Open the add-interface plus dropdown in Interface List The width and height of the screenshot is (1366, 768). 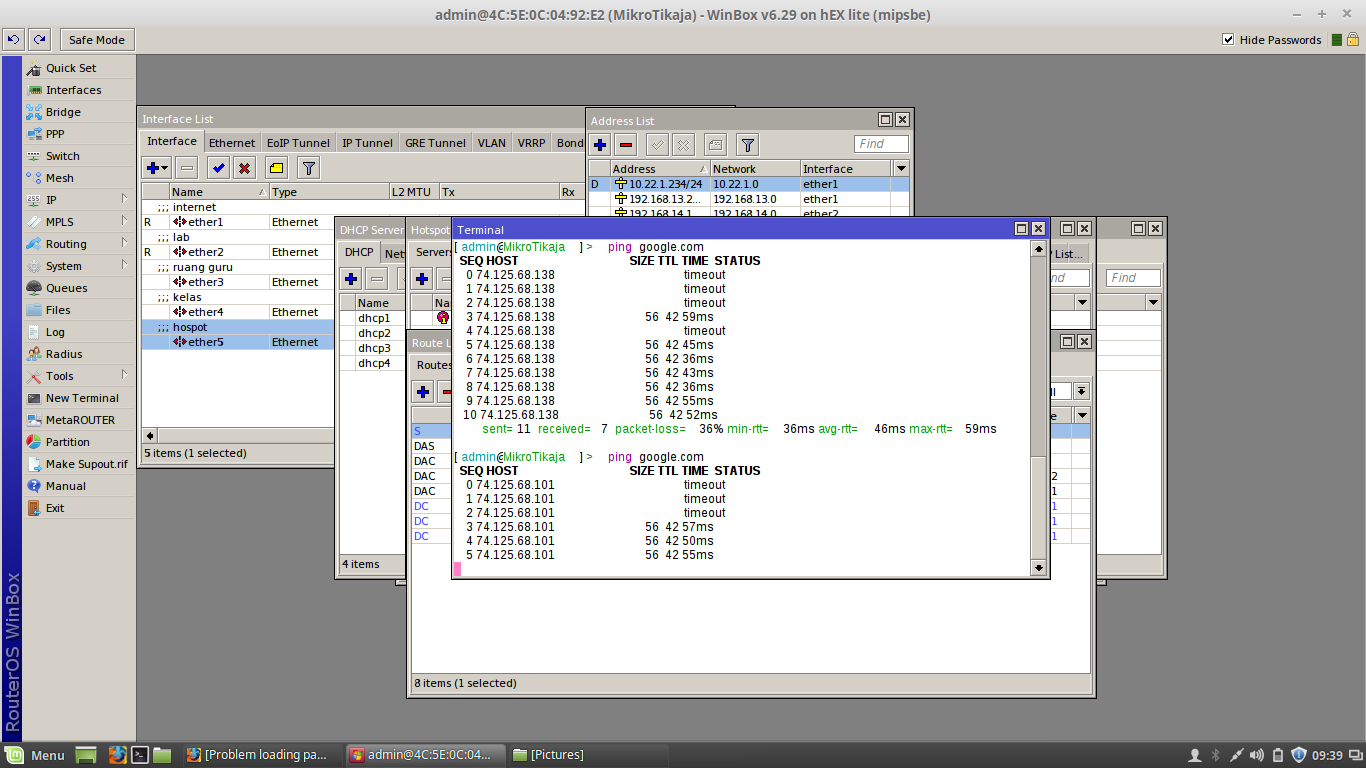tap(157, 168)
